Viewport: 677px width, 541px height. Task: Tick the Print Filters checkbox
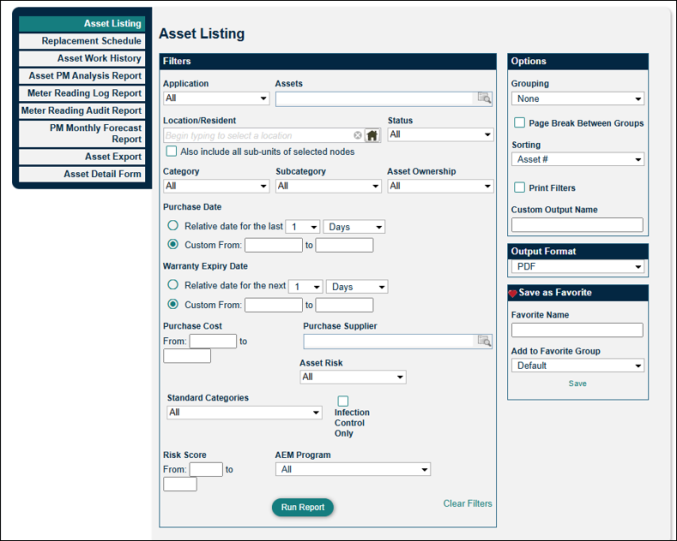(520, 187)
